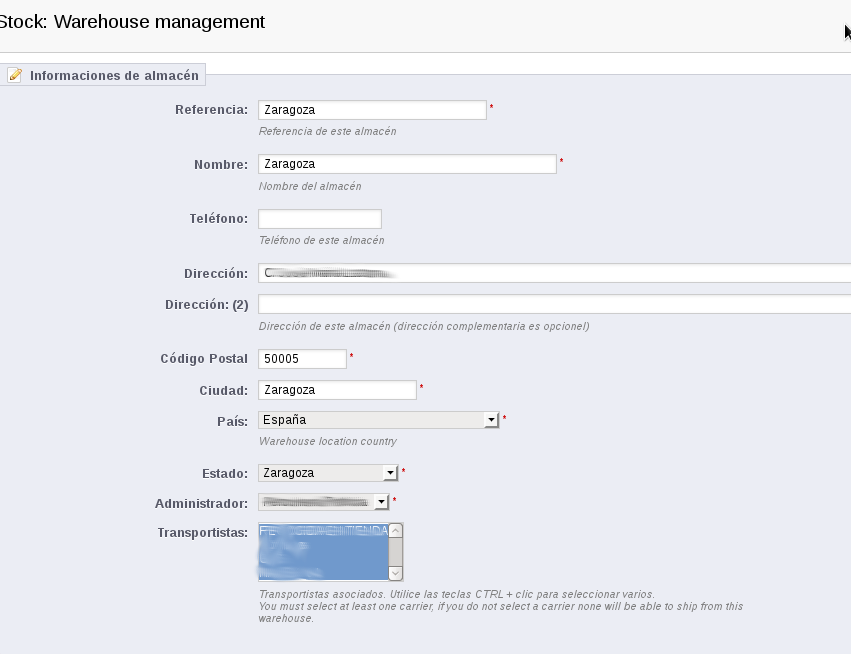Click the Referencia input field

[372, 110]
